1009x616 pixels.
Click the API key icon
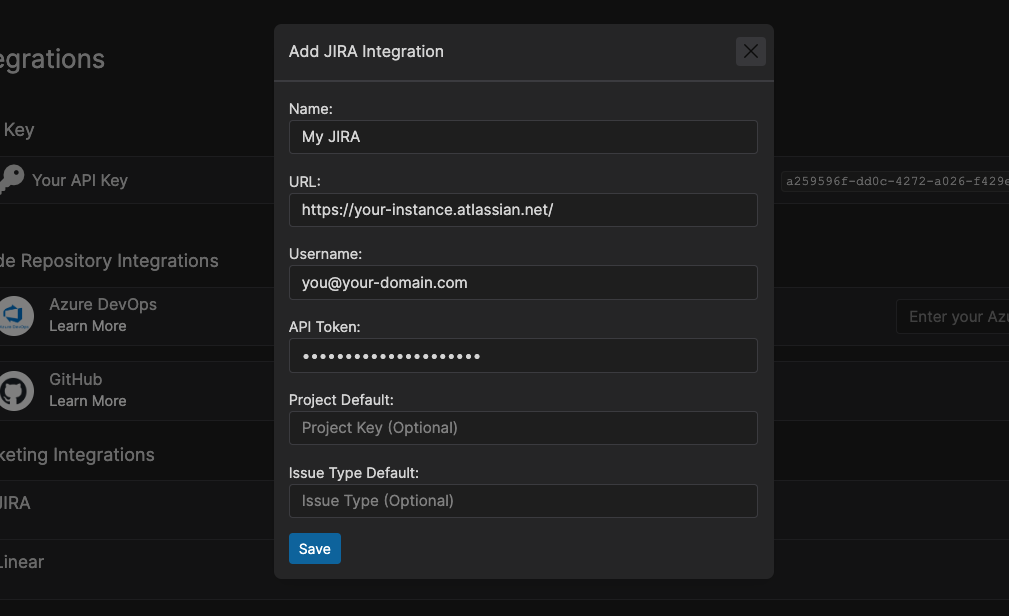pyautogui.click(x=11, y=179)
